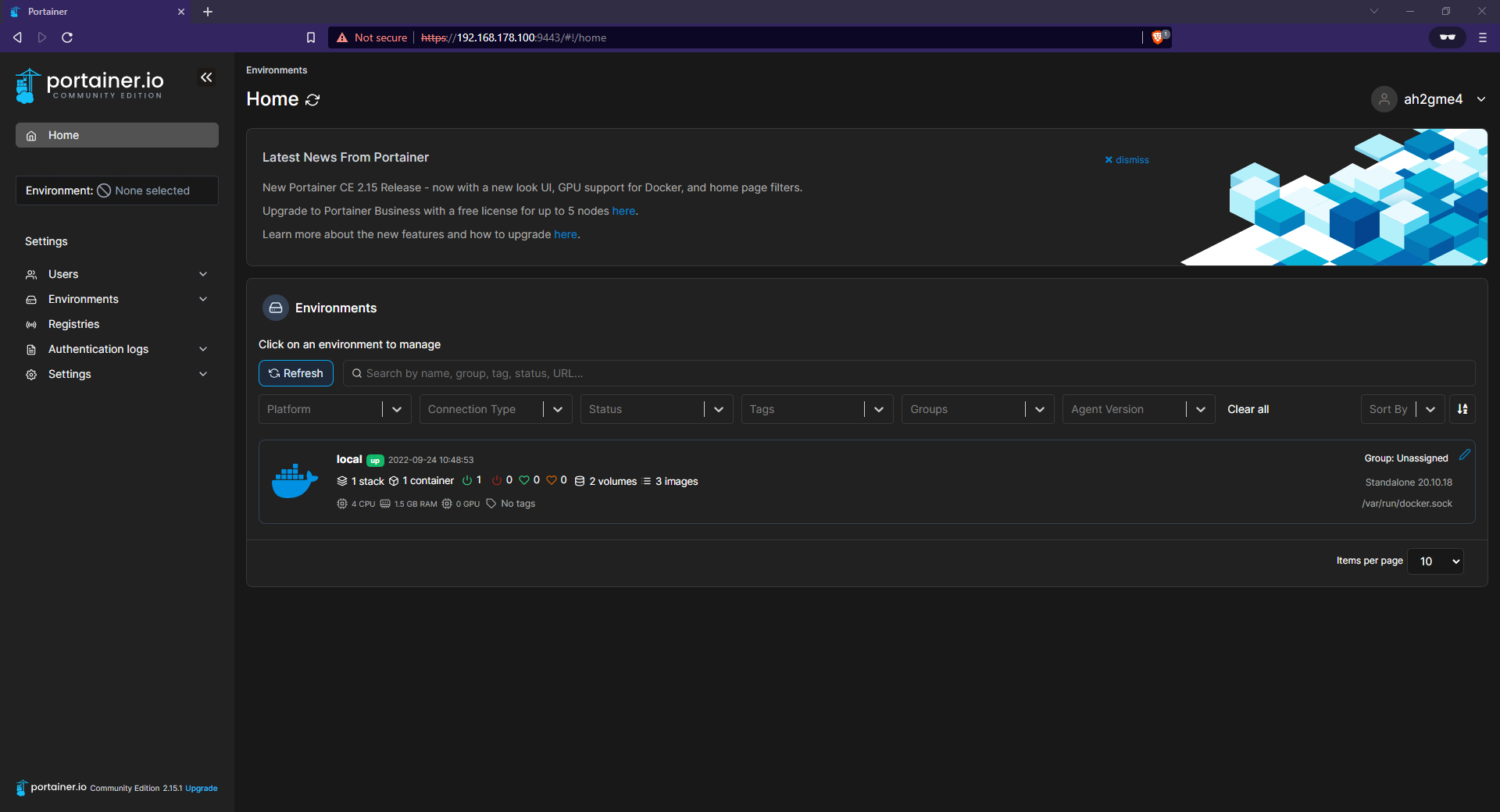The height and width of the screenshot is (812, 1500).
Task: Click the refresh icon beside the Home heading
Action: [x=312, y=100]
